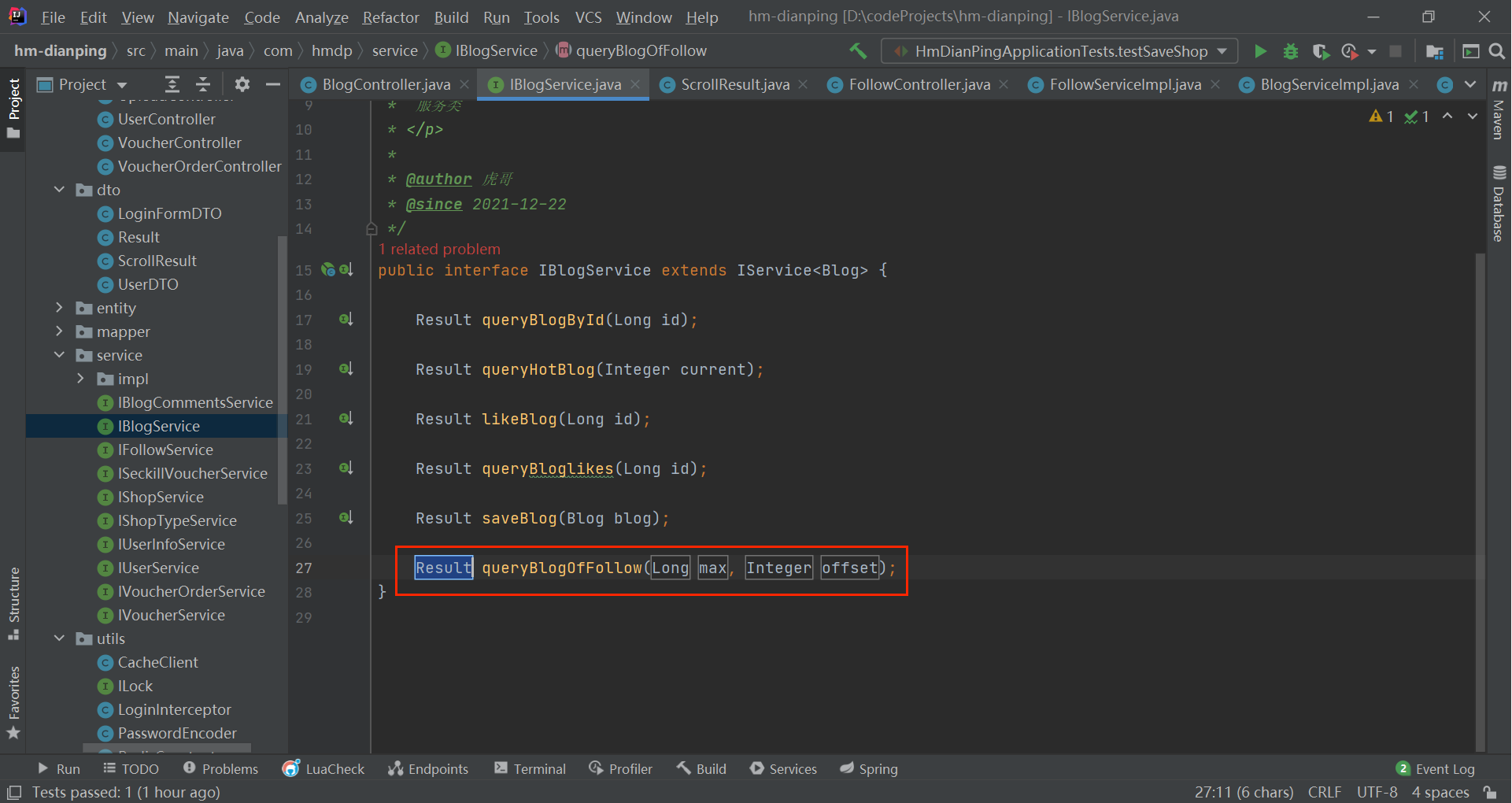Open the Terminal tool window
This screenshot has width=1512, height=803.
click(x=530, y=768)
